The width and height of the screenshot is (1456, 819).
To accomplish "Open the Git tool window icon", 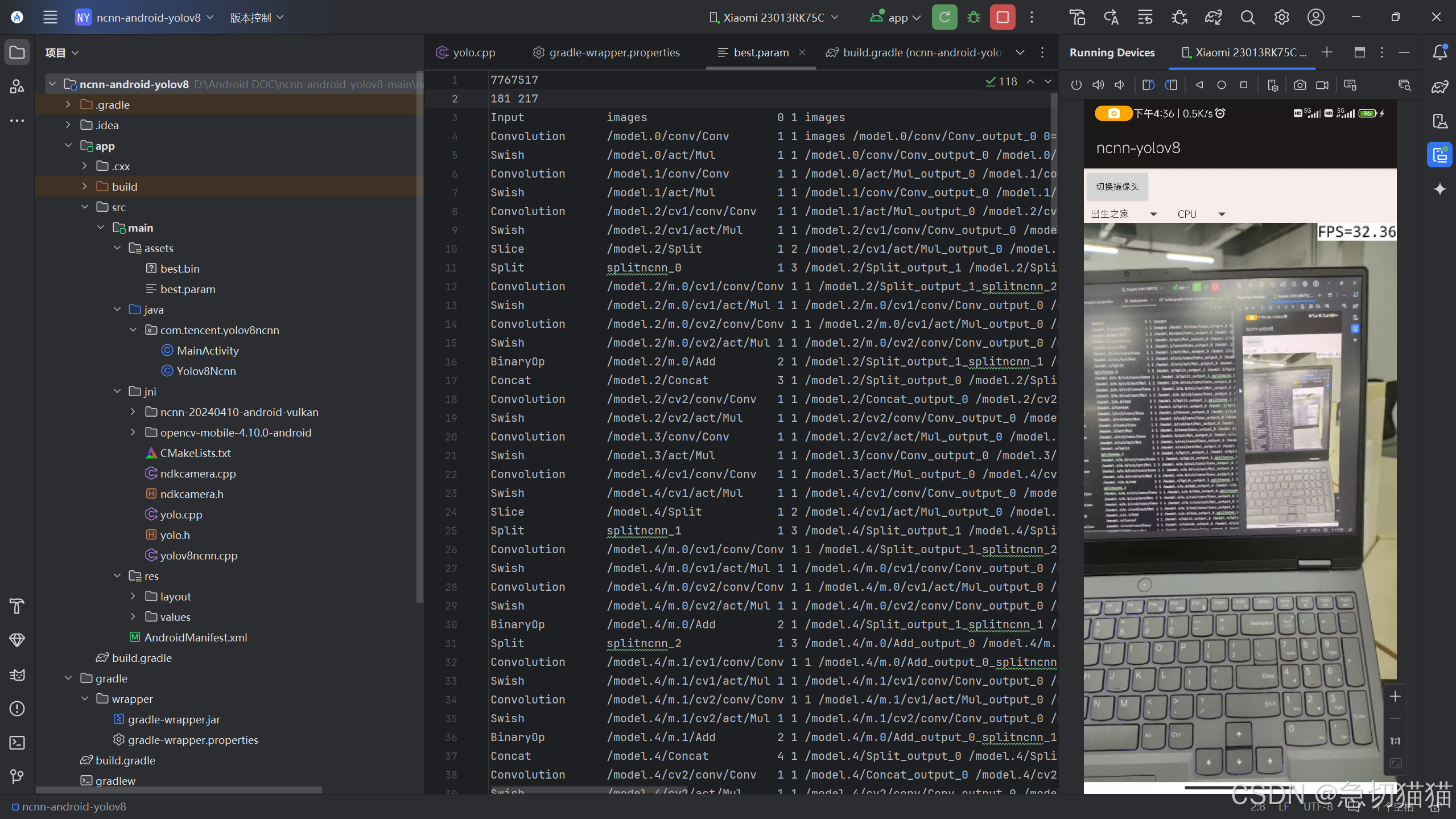I will 17,777.
